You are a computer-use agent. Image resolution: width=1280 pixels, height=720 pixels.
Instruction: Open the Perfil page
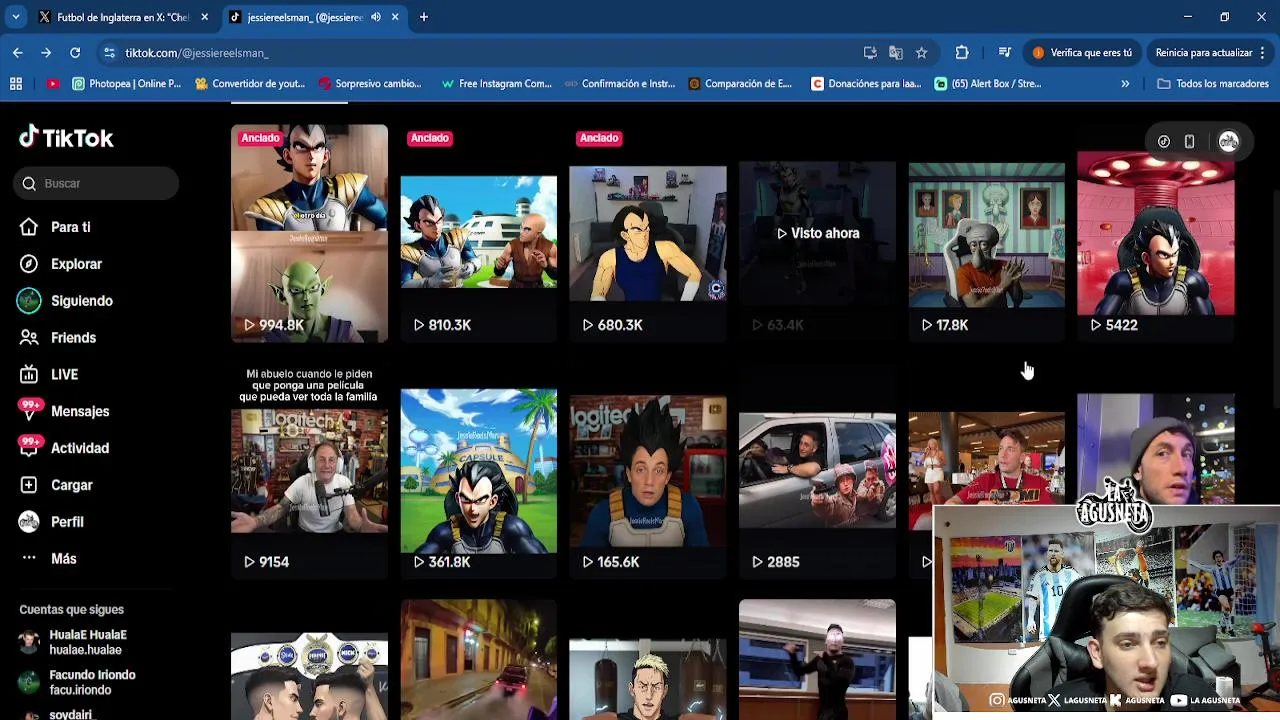[x=67, y=522]
